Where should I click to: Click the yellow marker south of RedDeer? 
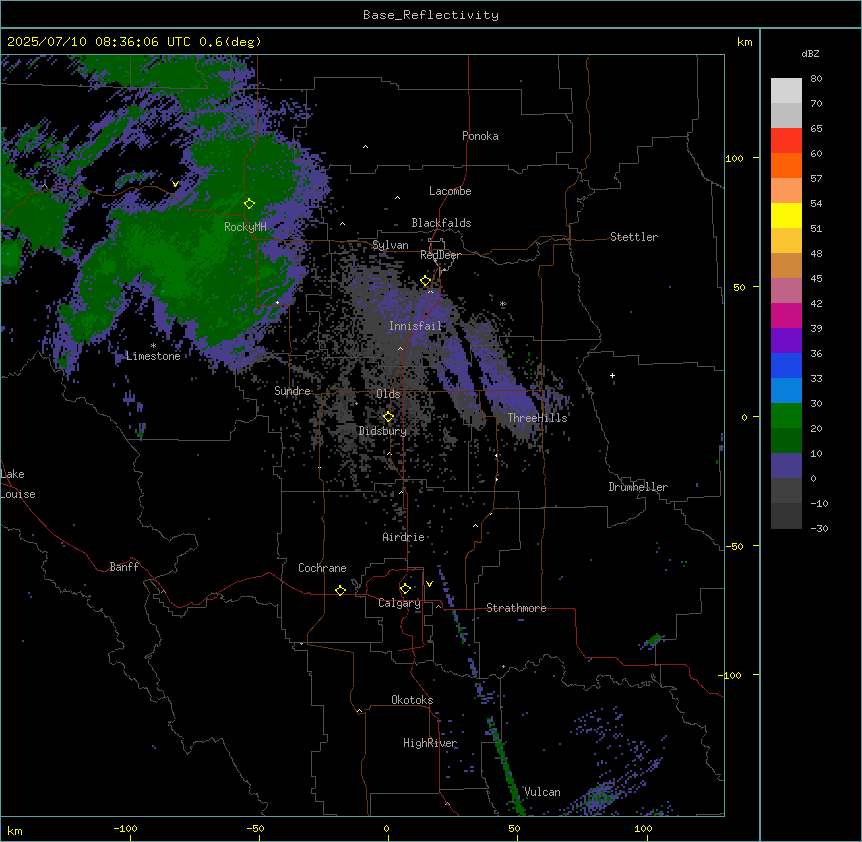point(426,281)
